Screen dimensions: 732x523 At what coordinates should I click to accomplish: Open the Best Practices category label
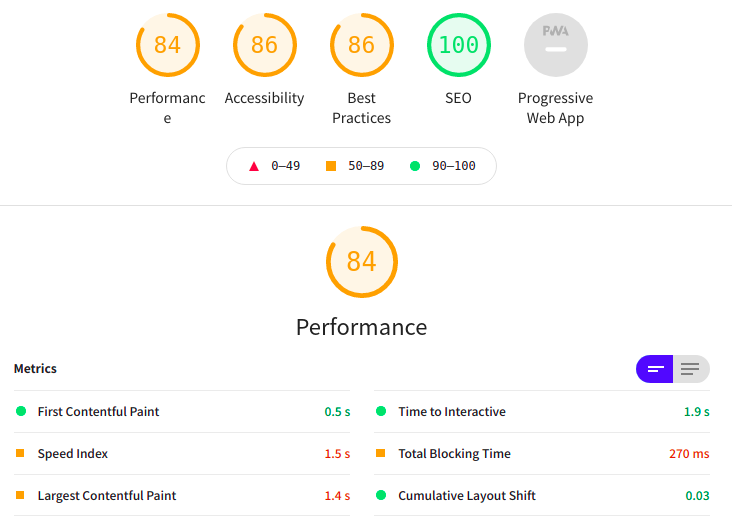tap(361, 108)
